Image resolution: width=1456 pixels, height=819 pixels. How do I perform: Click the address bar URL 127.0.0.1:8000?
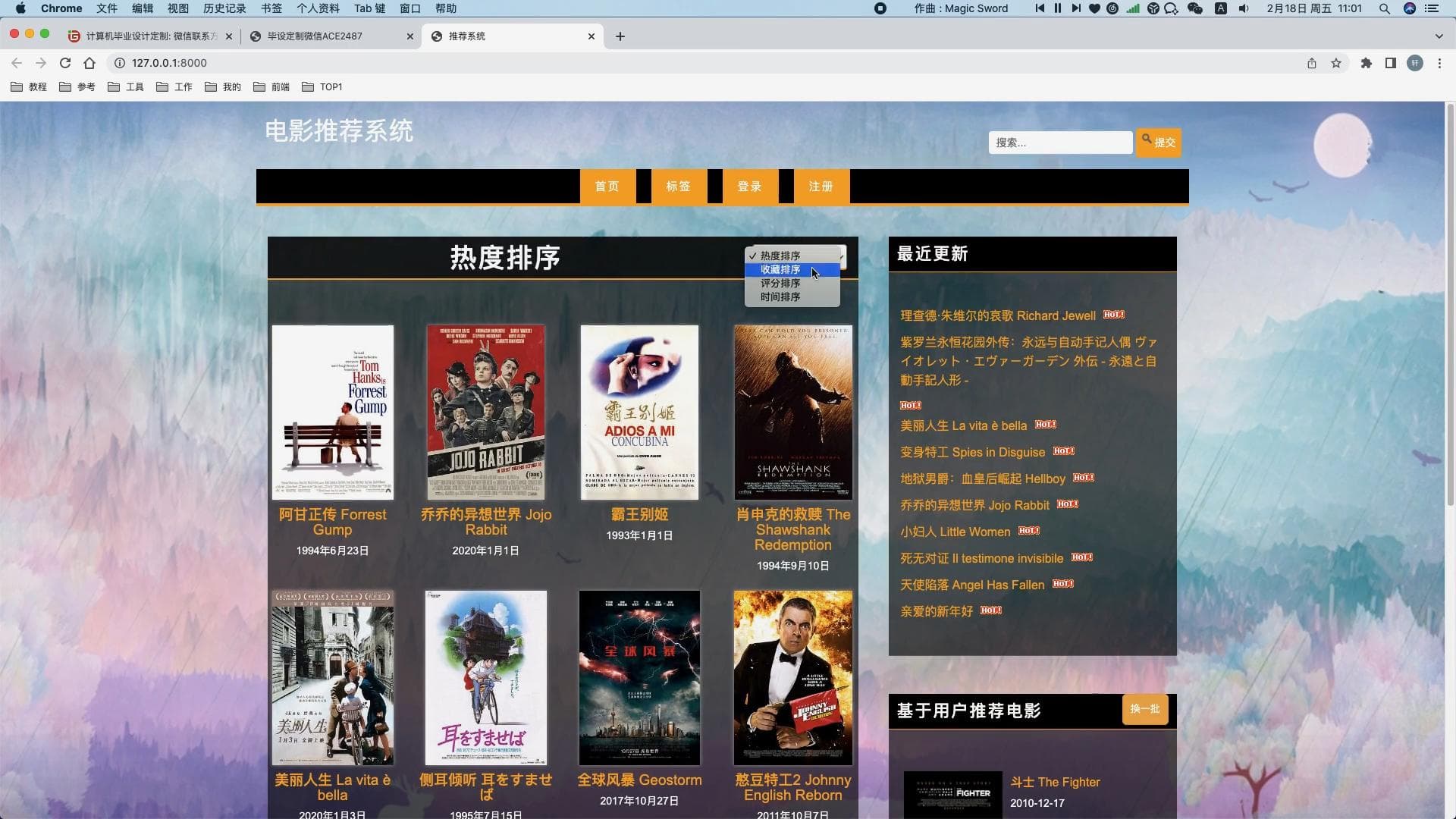tap(169, 63)
